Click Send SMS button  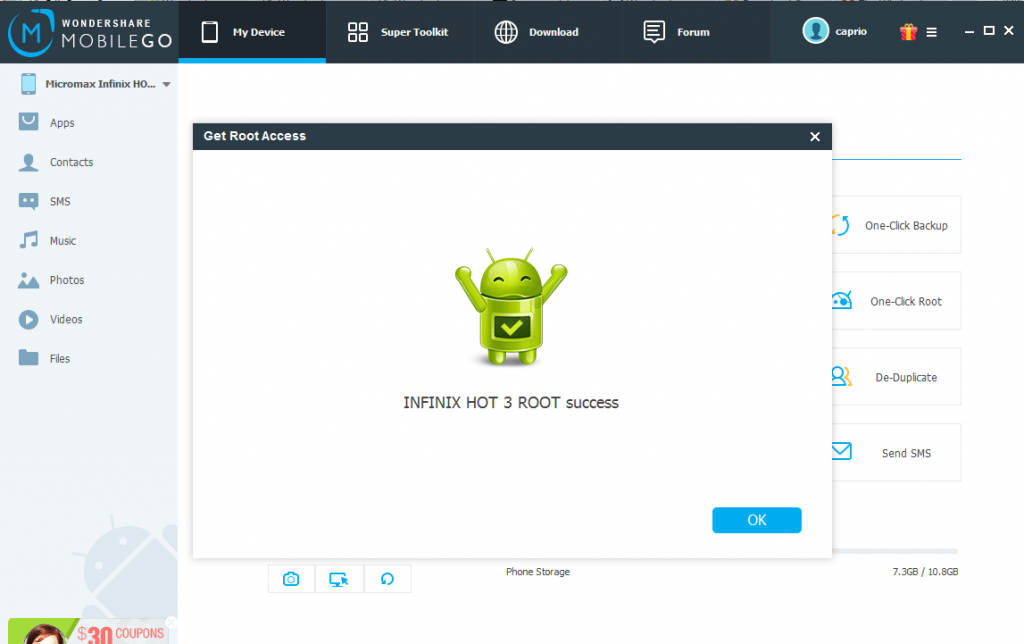(896, 453)
